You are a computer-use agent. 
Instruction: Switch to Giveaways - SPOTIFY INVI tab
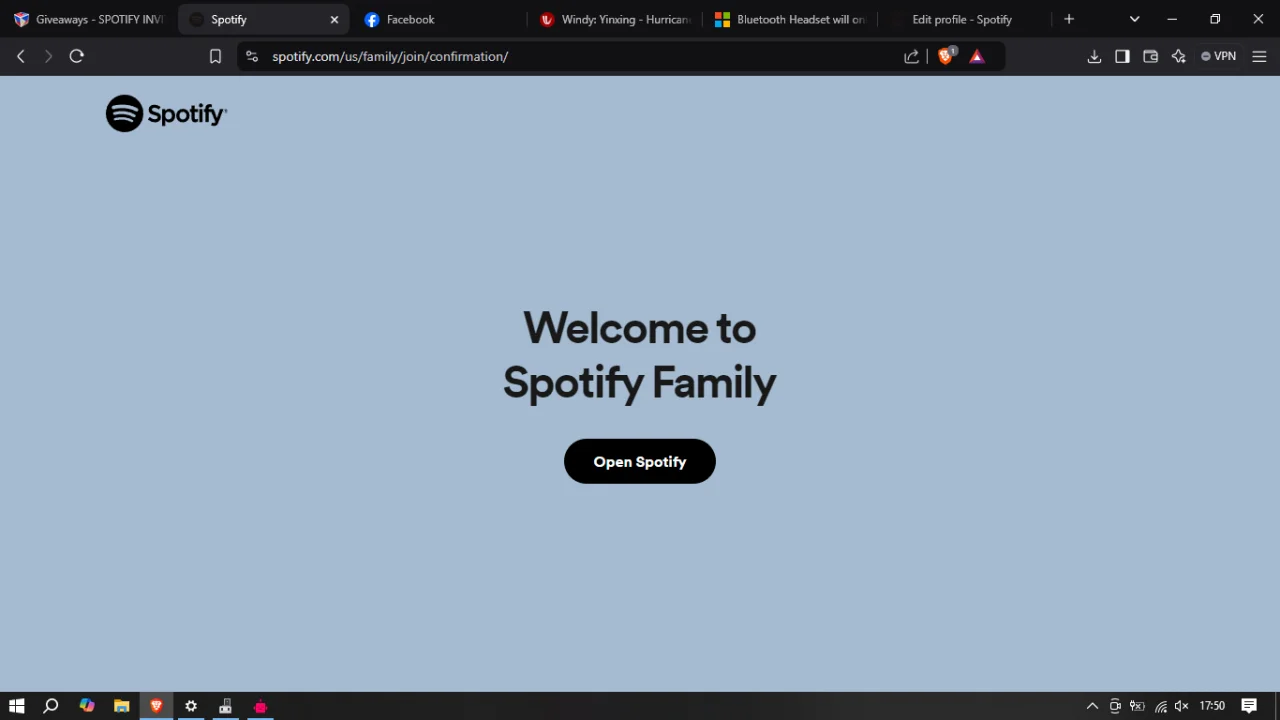88,19
